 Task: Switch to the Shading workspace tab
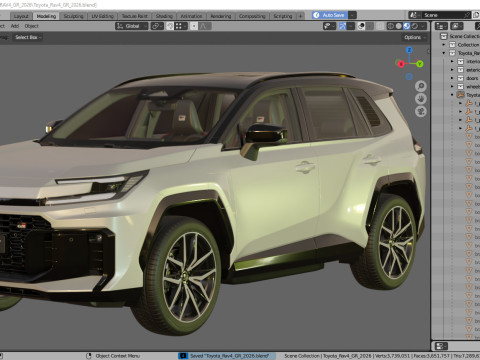[x=164, y=16]
